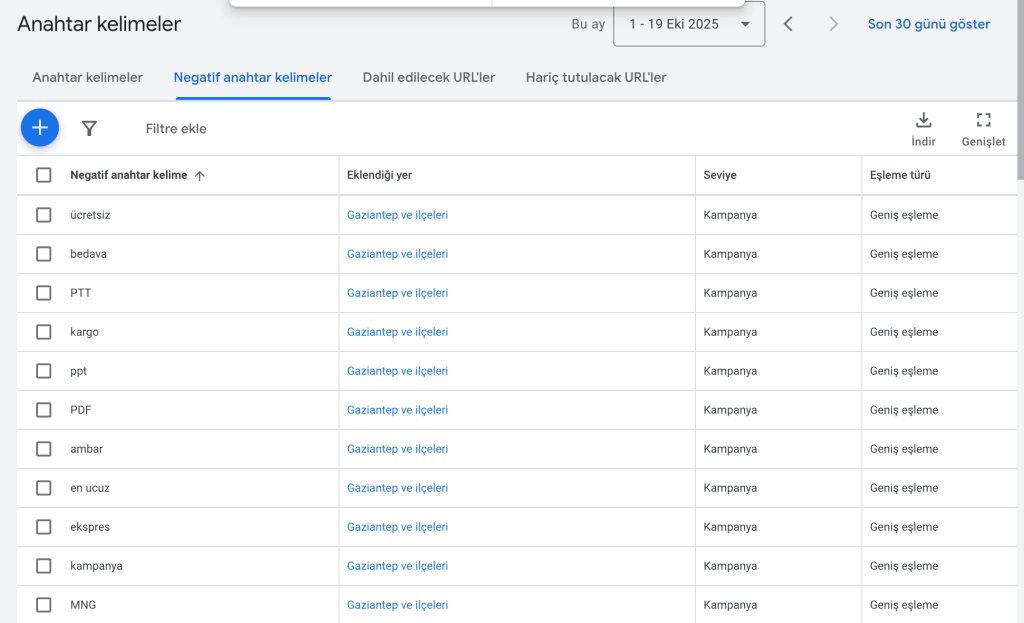Click Son 30 günü göster link
The height and width of the screenshot is (623, 1024).
coord(929,24)
